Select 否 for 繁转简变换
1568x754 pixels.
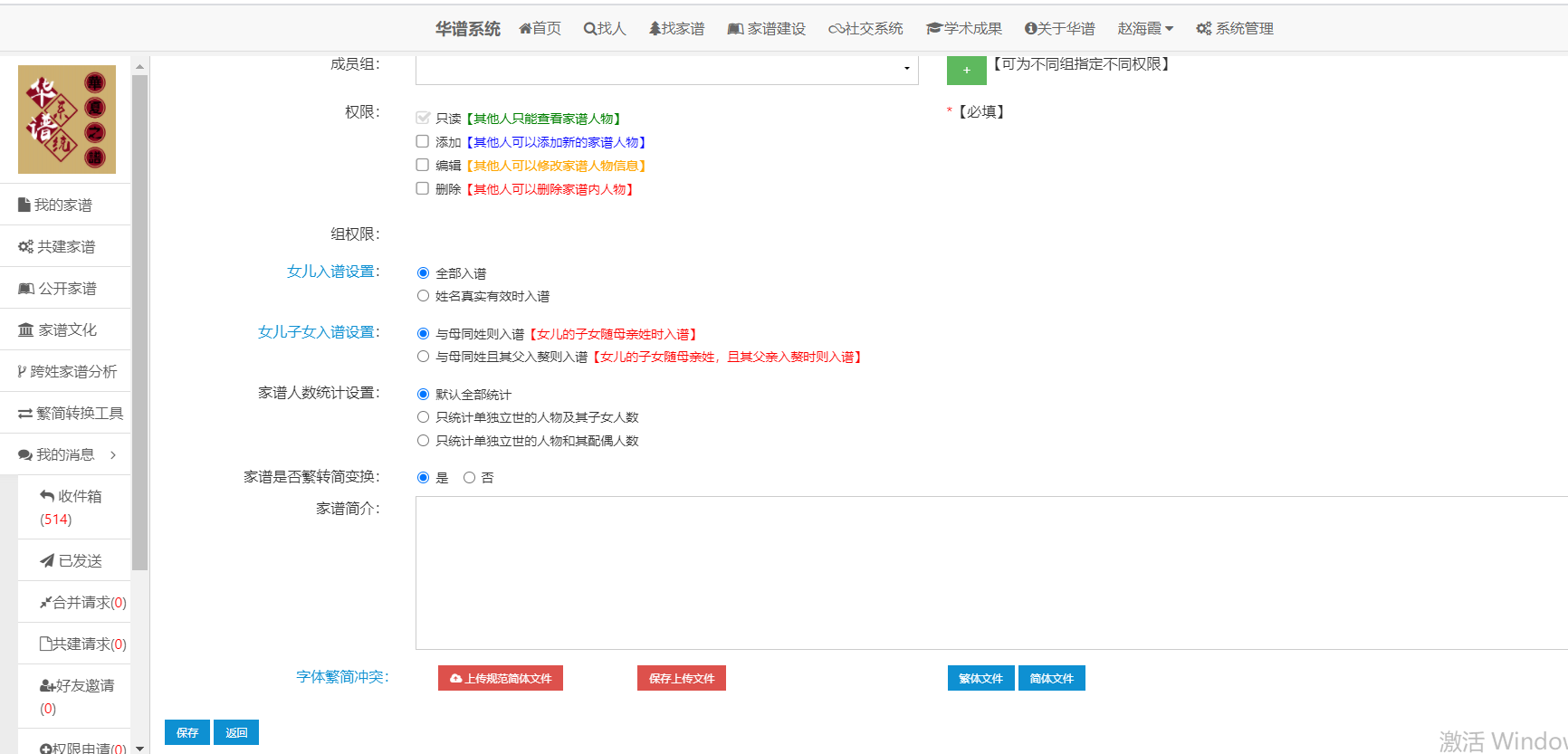pos(469,477)
